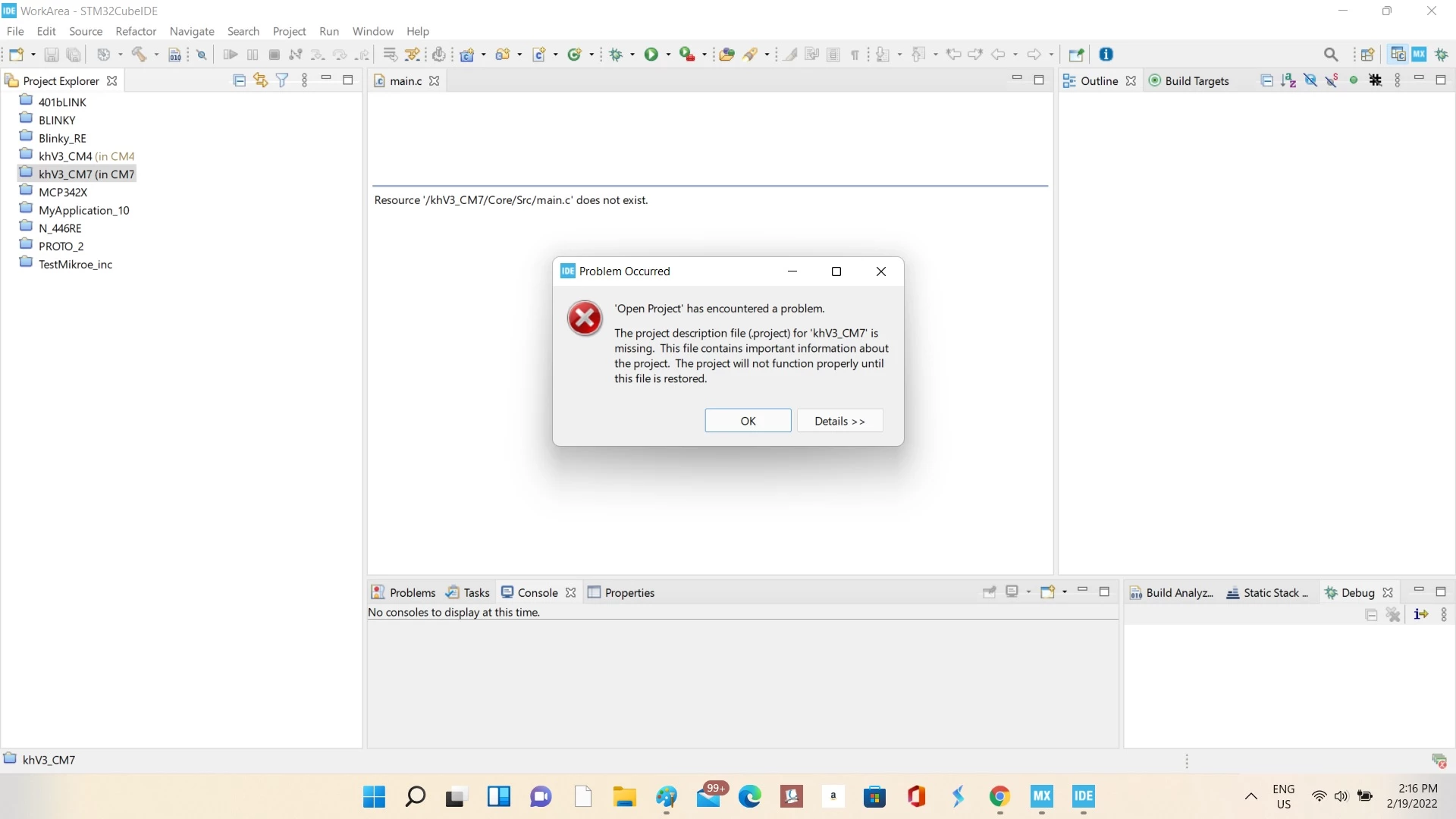1456x819 pixels.
Task: Close the main.c editor tab
Action: click(435, 81)
